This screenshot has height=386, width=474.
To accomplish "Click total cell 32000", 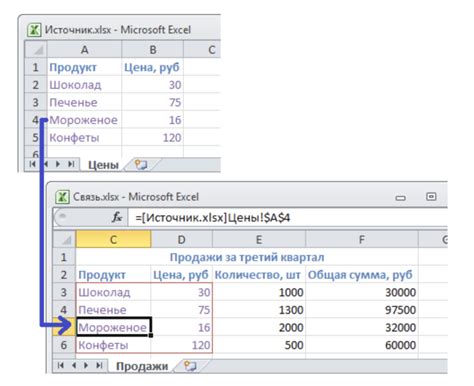I will click(362, 327).
